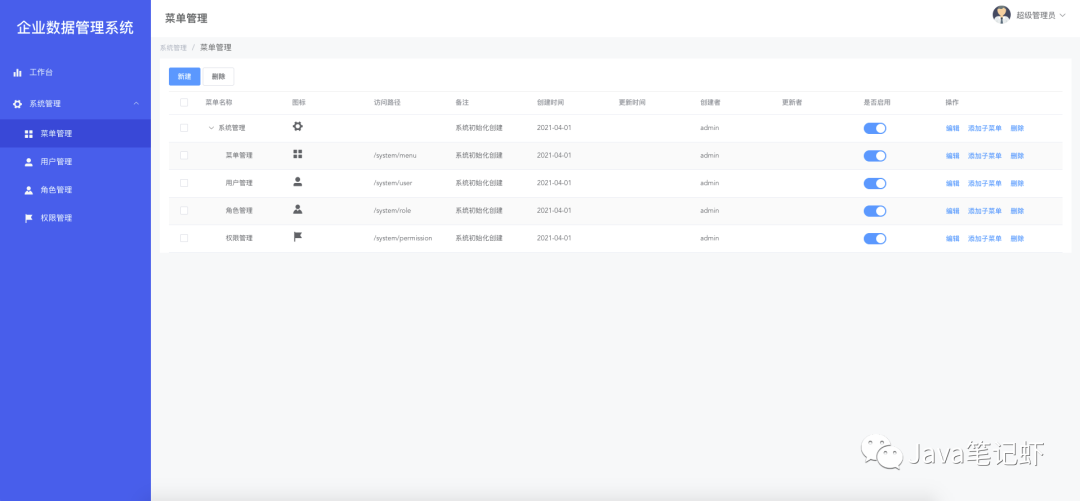Tick the checkbox for 角色管理 row

pyautogui.click(x=184, y=210)
